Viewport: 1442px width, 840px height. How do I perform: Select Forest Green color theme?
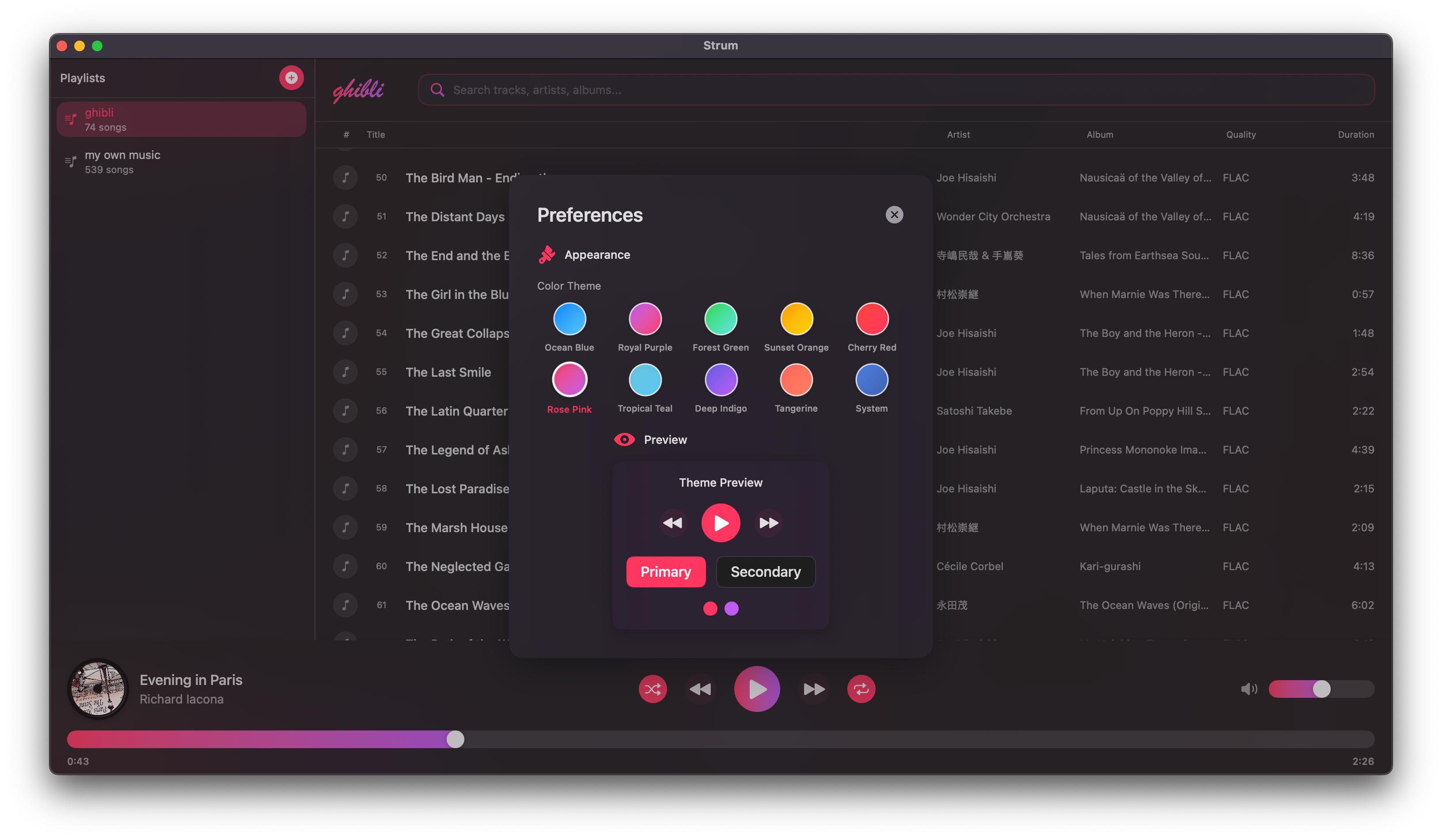[x=721, y=319]
